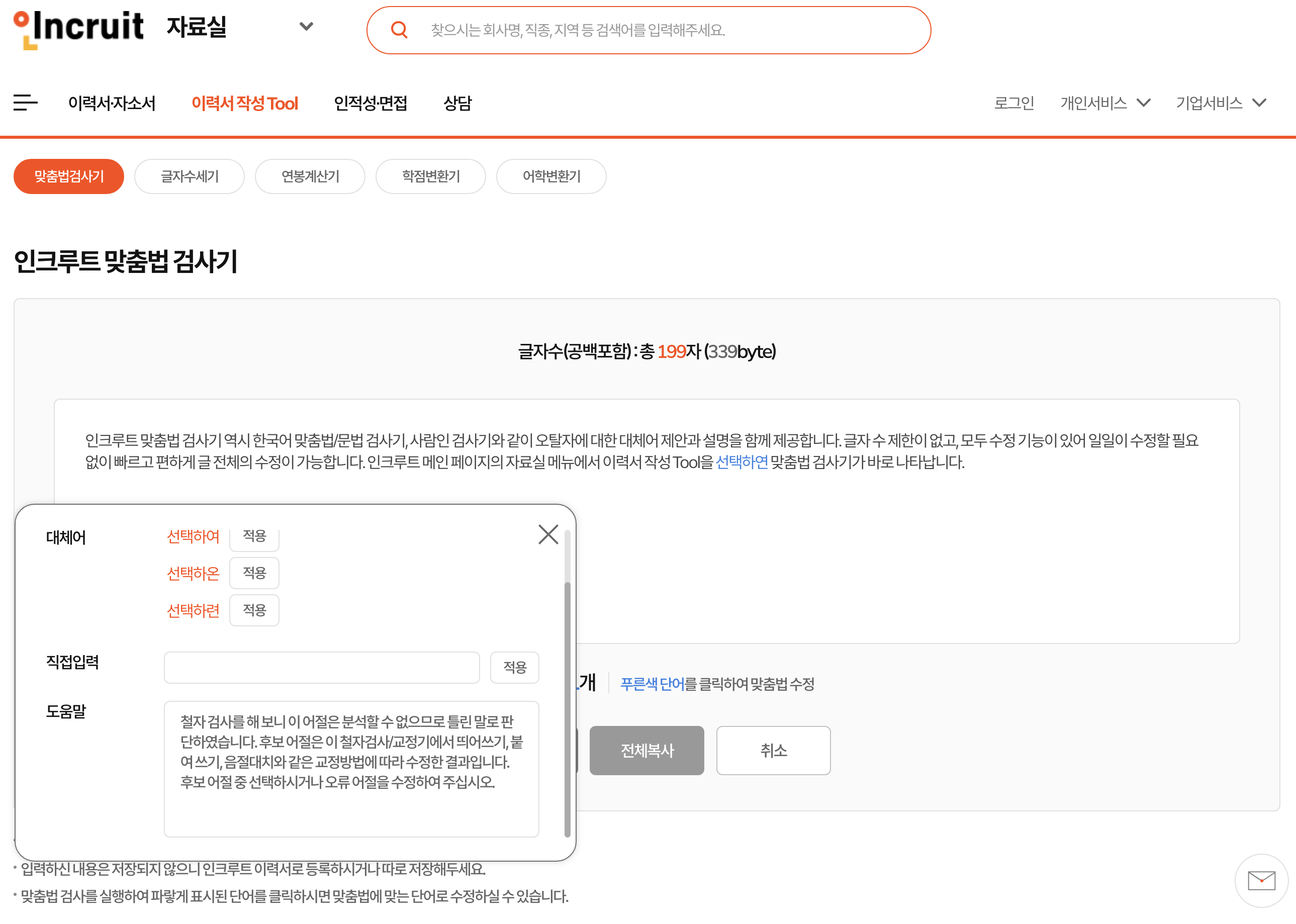
Task: Click 적용 next to 직접입력 field
Action: tap(515, 668)
